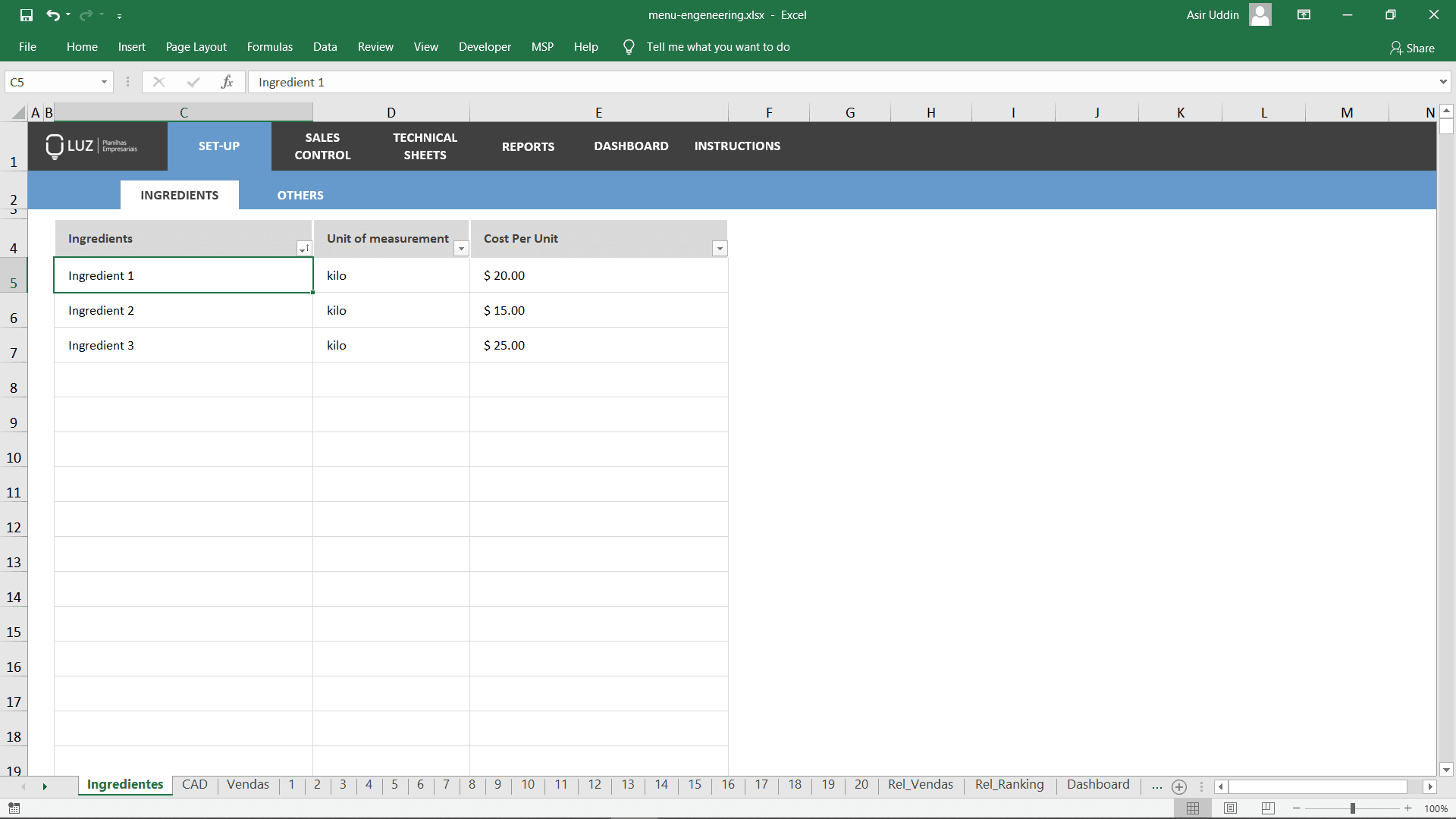Click the DASHBOARD navigation button
Screen dimensions: 1456x819
630,146
